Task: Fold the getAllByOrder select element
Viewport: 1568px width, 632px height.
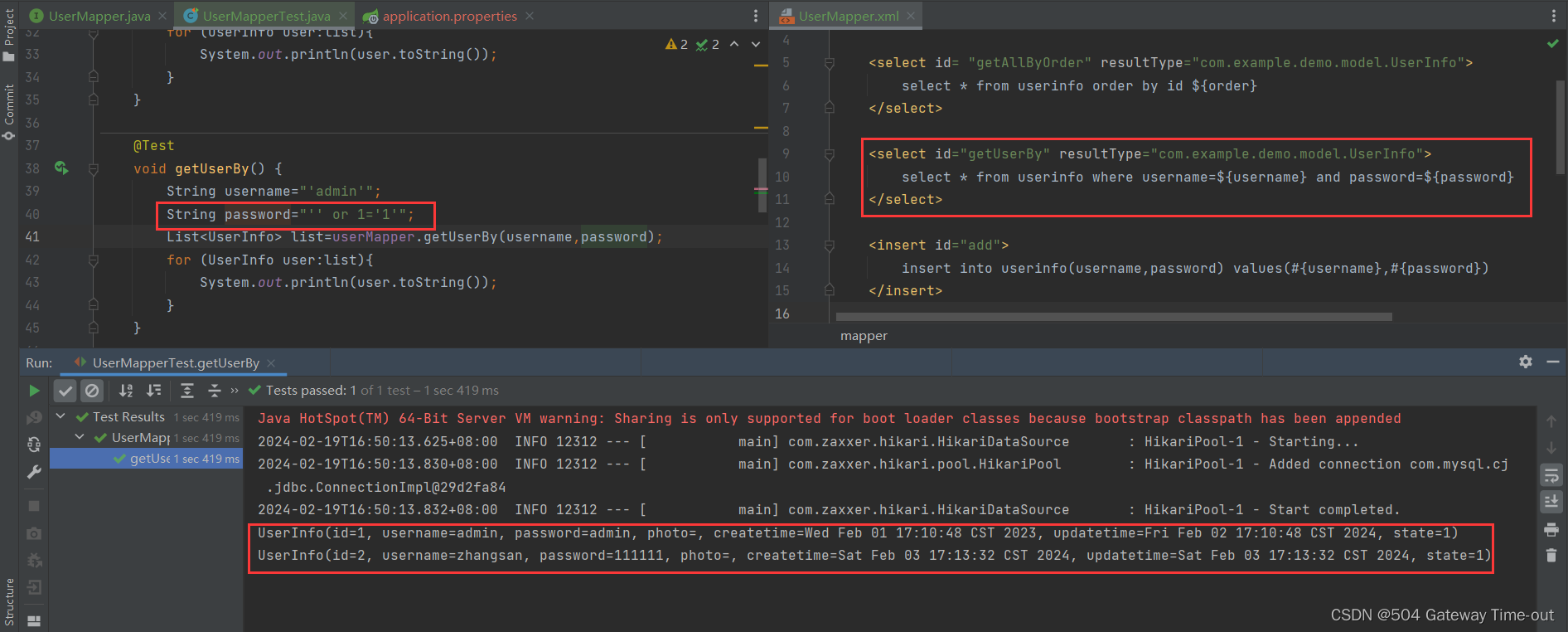Action: 829,63
